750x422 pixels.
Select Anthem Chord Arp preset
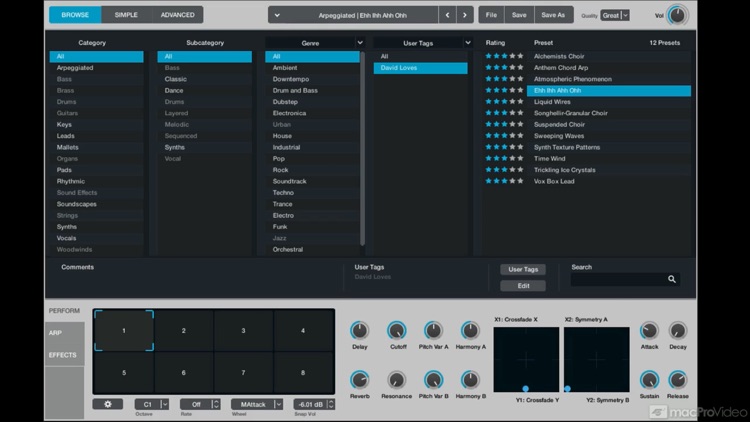coord(608,68)
